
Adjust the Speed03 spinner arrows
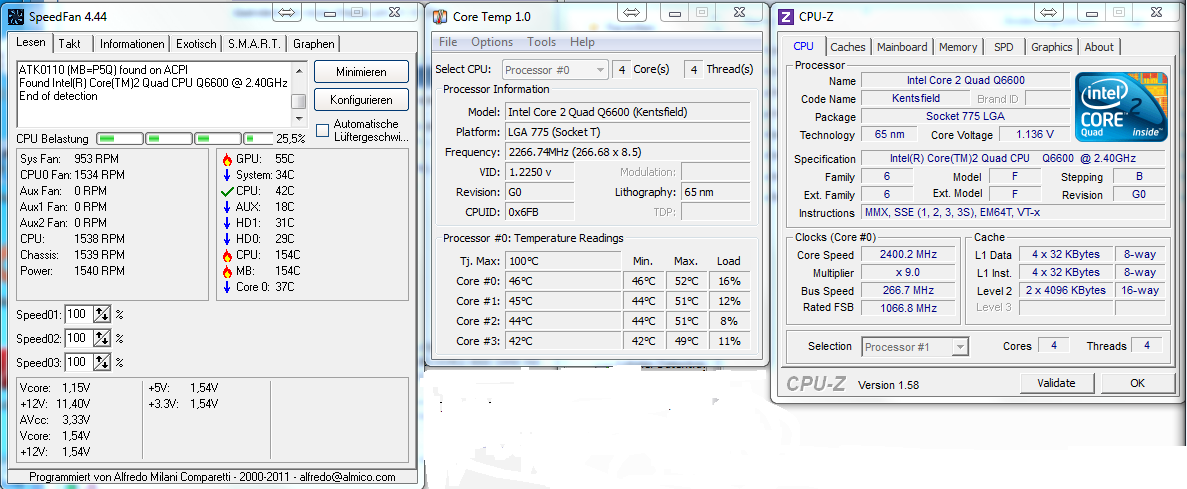[102, 362]
